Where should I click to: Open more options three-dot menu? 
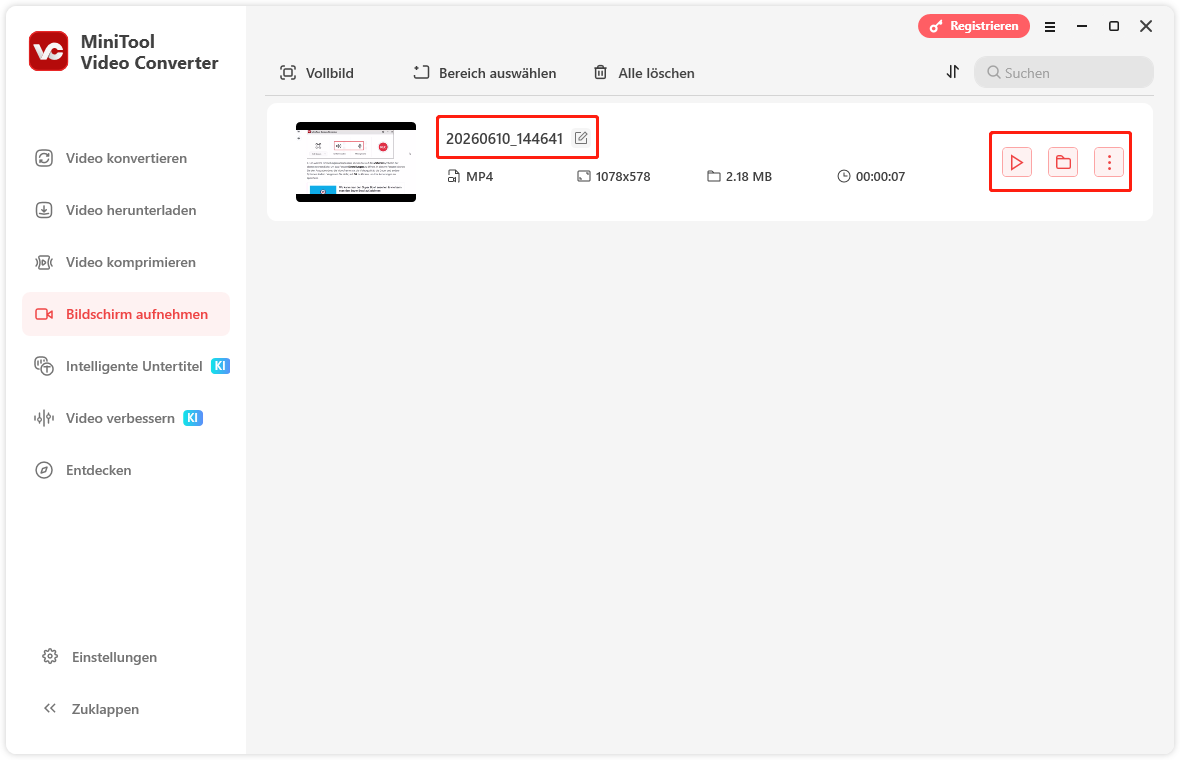tap(1109, 162)
